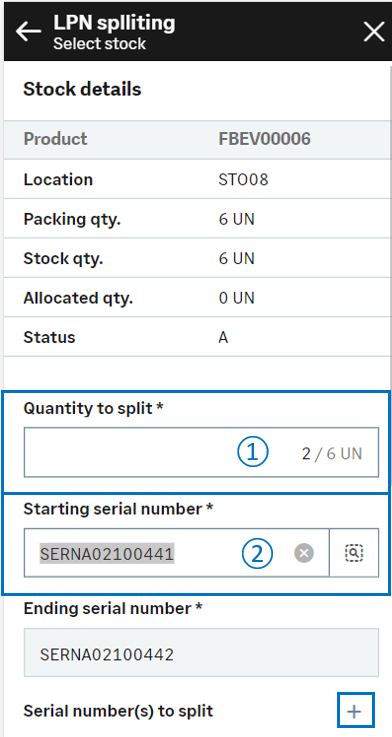392x737 pixels.
Task: Click the LPN splliting title text
Action: click(x=114, y=23)
